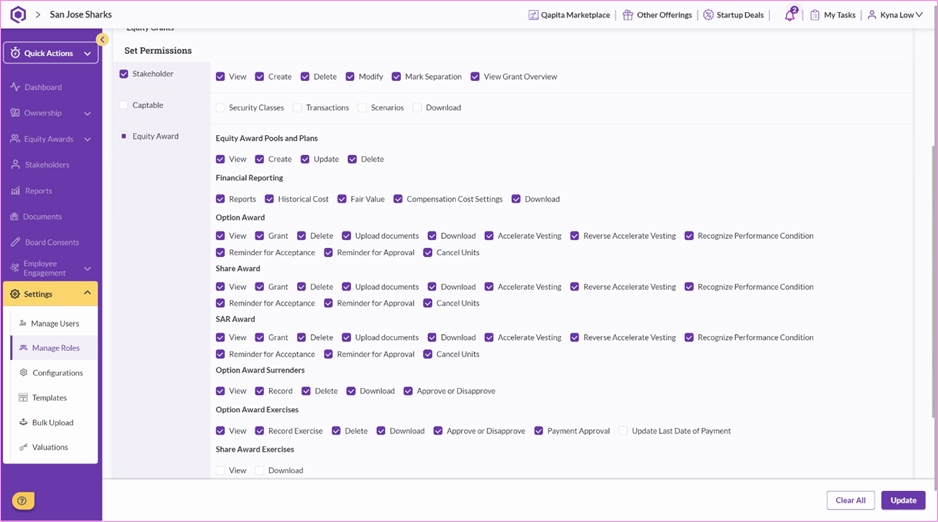Viewport: 938px width, 522px height.
Task: Open Templates settings page
Action: [x=49, y=398]
